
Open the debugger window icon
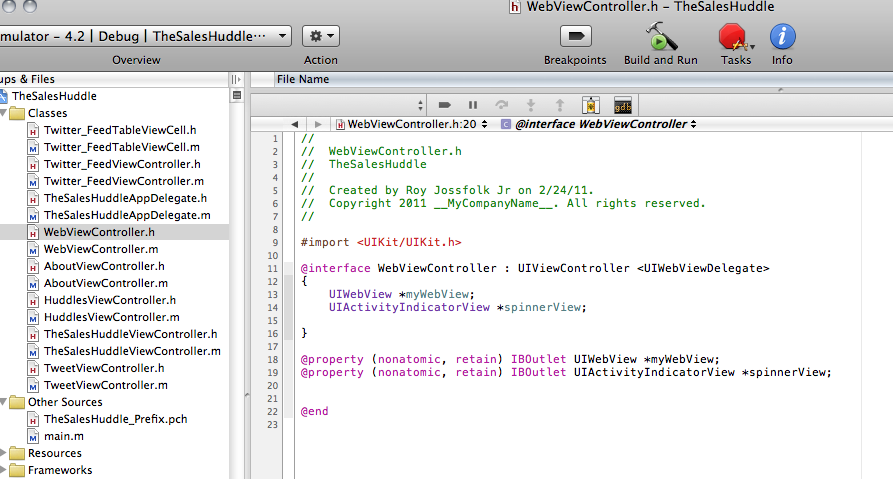pos(591,105)
